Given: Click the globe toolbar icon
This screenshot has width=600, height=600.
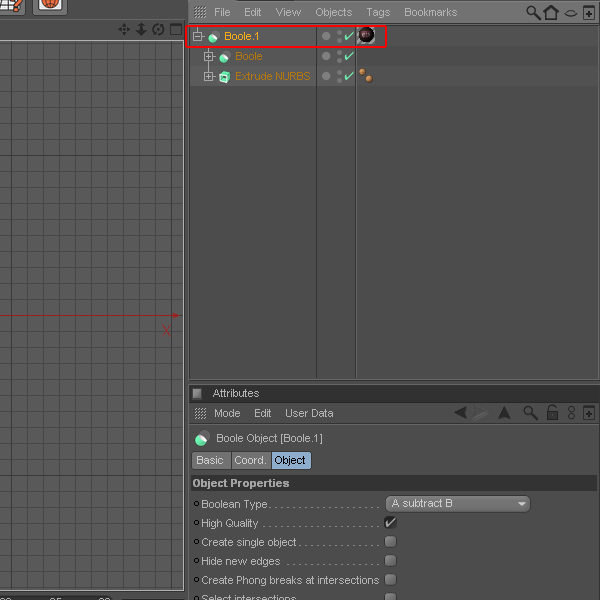Looking at the screenshot, I should [x=50, y=5].
